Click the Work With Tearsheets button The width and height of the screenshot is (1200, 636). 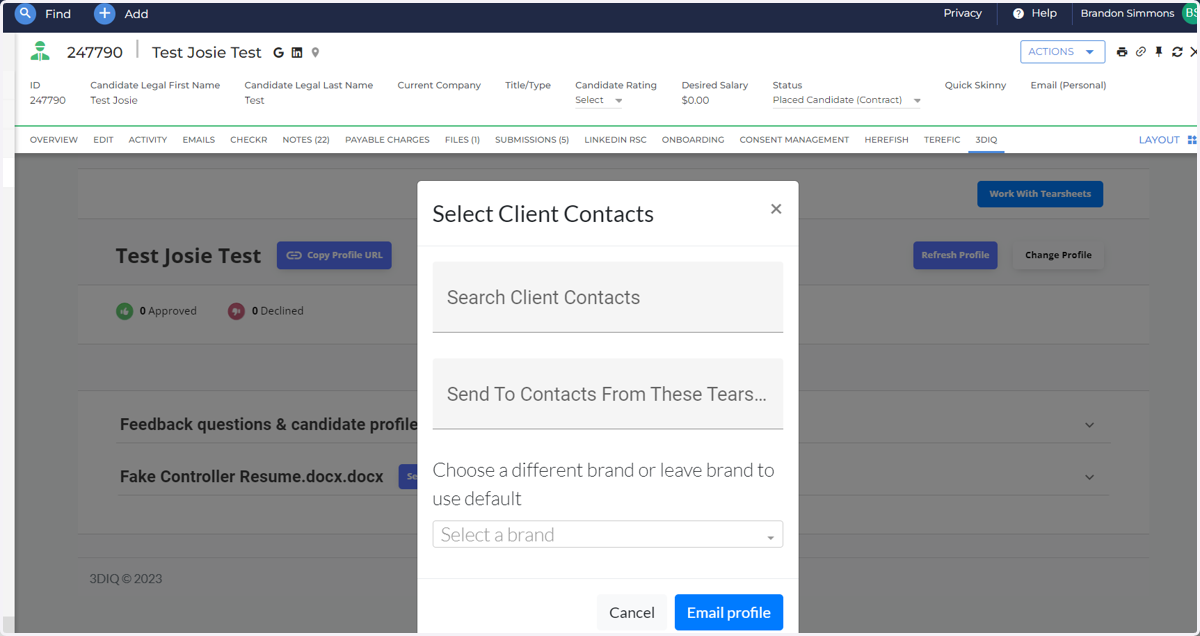click(1040, 194)
